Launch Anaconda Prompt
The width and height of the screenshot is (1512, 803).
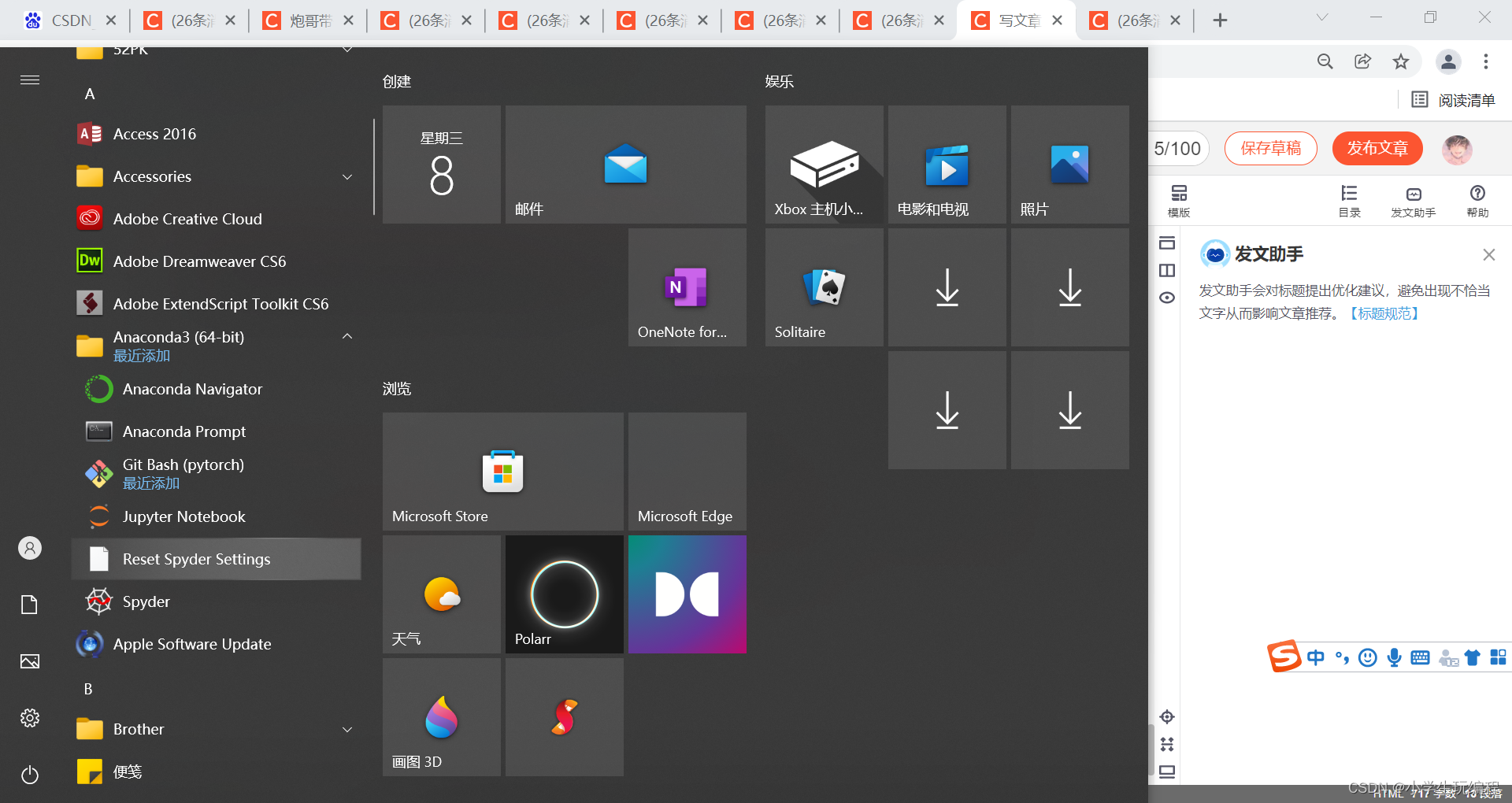(x=217, y=431)
